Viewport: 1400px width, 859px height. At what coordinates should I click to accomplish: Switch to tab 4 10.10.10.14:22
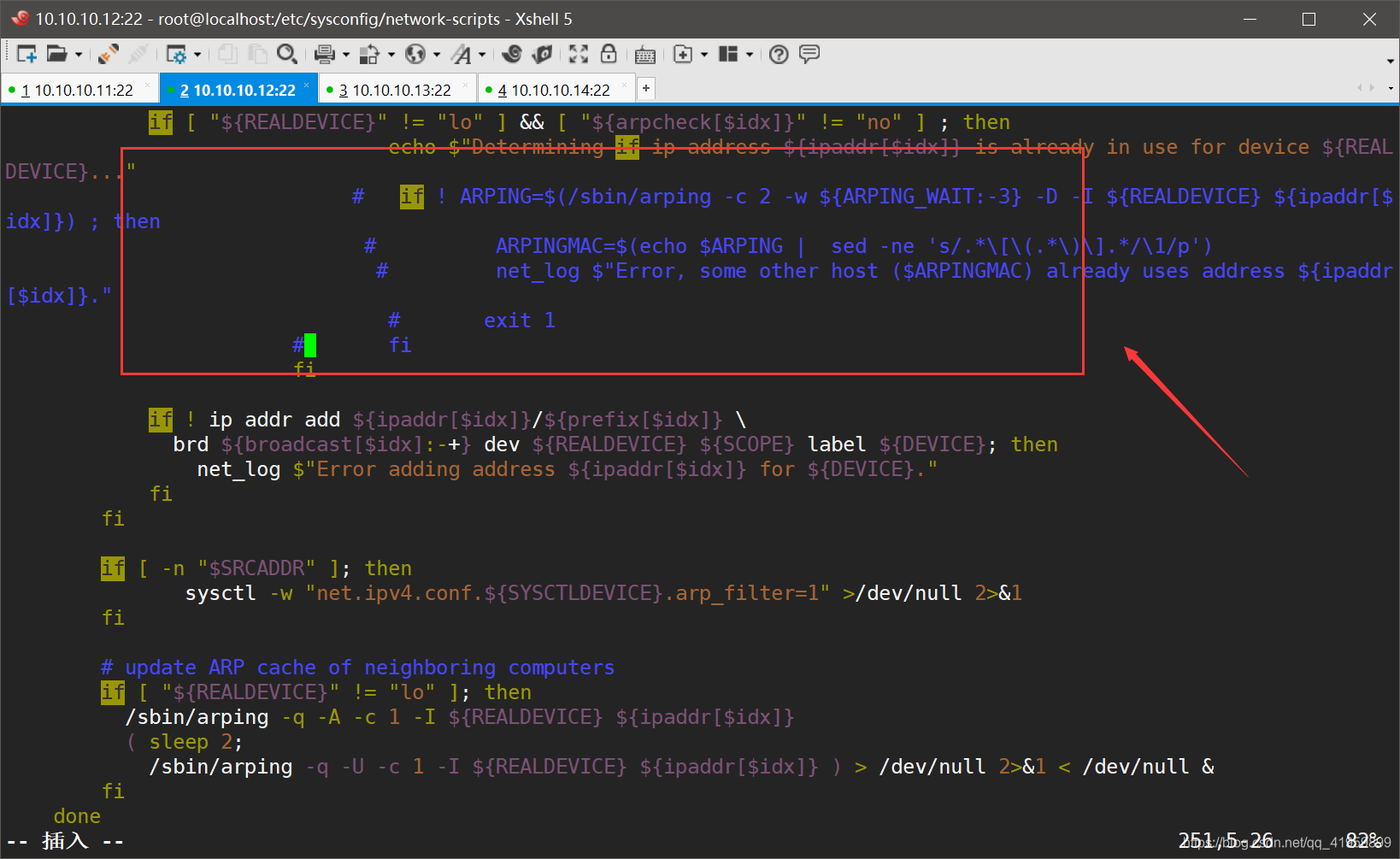554,90
